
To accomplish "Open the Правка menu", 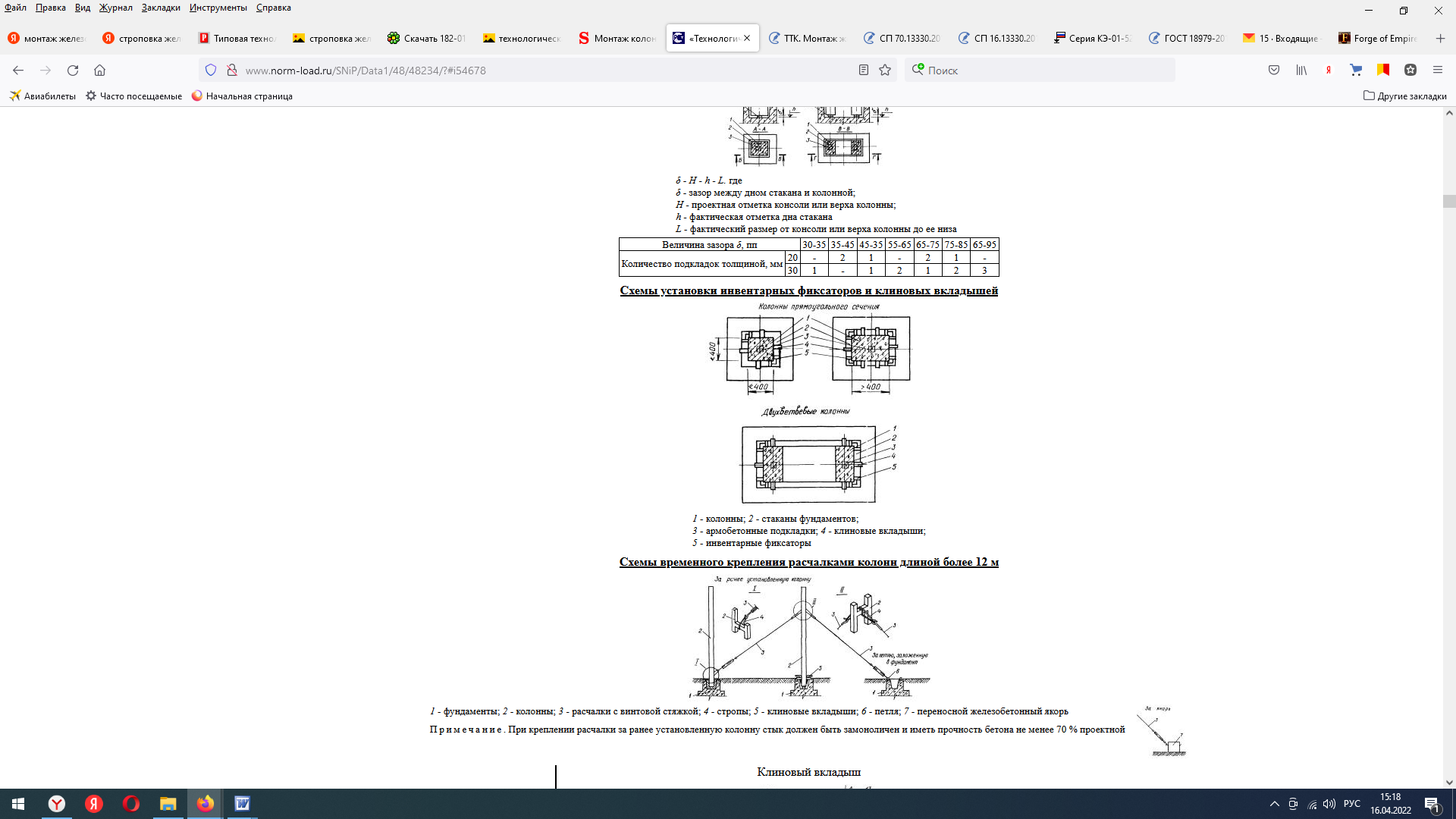I will pos(50,8).
